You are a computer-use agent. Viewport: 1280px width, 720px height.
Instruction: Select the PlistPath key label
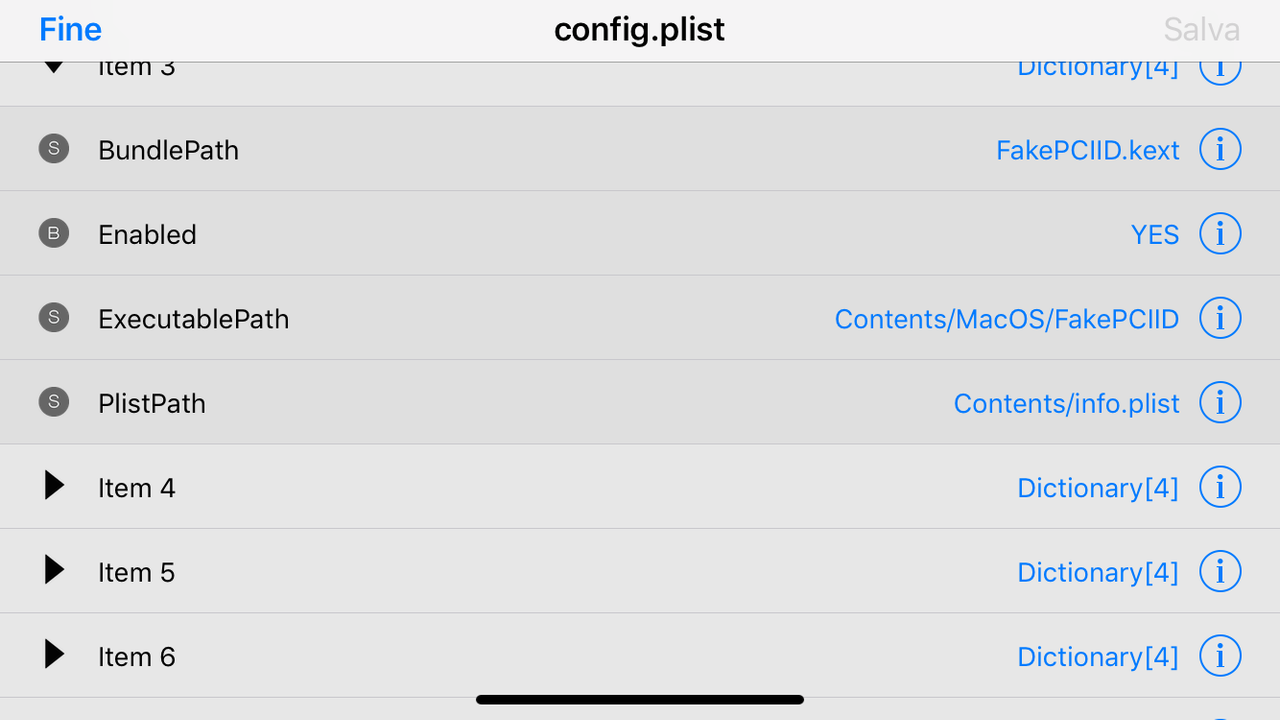tap(152, 403)
